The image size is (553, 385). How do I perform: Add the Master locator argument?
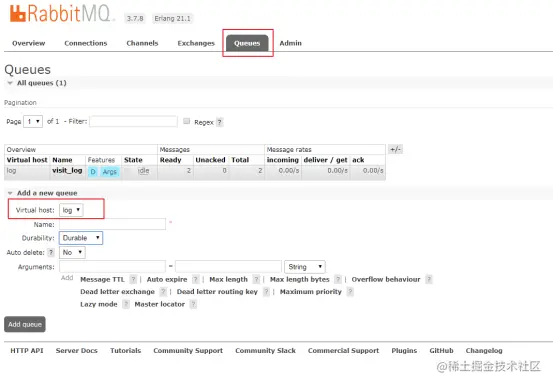point(160,304)
